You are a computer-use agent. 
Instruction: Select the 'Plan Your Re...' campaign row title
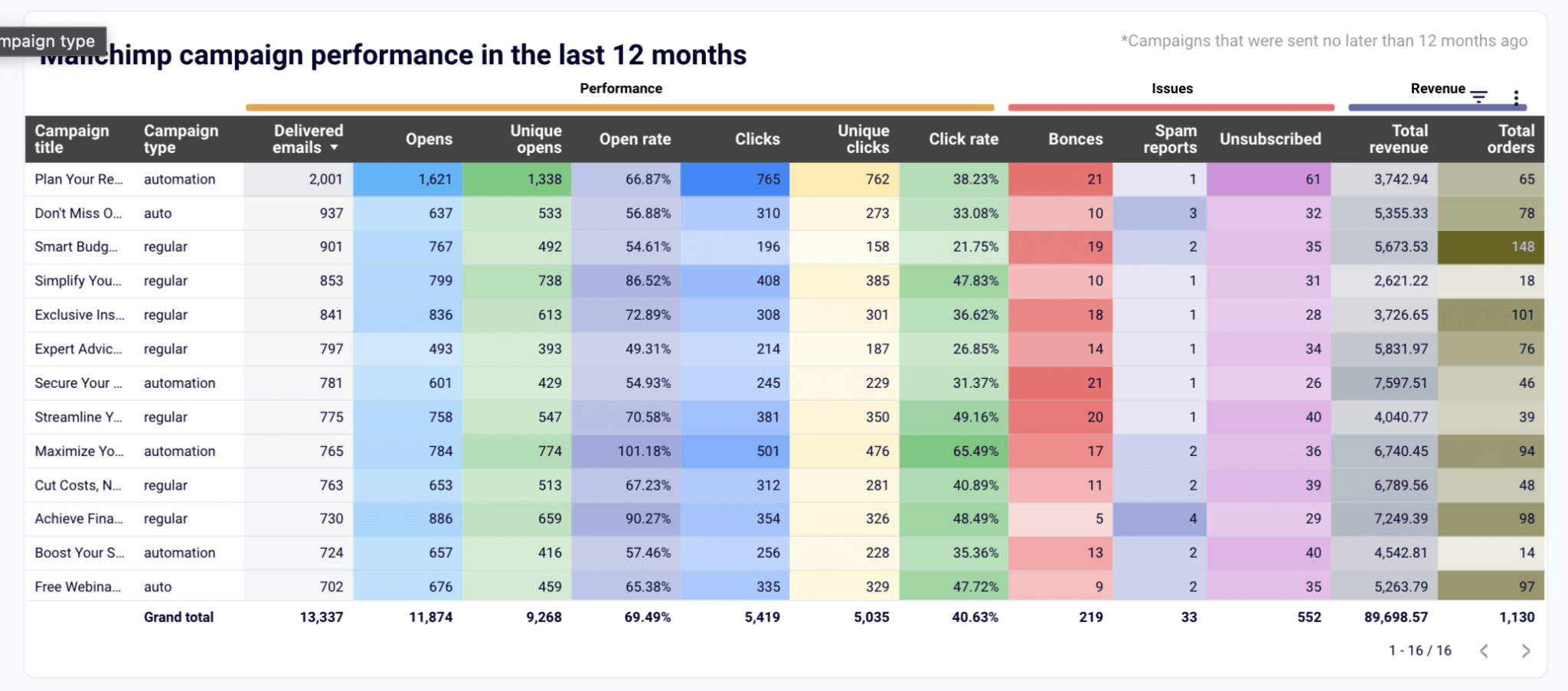point(79,179)
